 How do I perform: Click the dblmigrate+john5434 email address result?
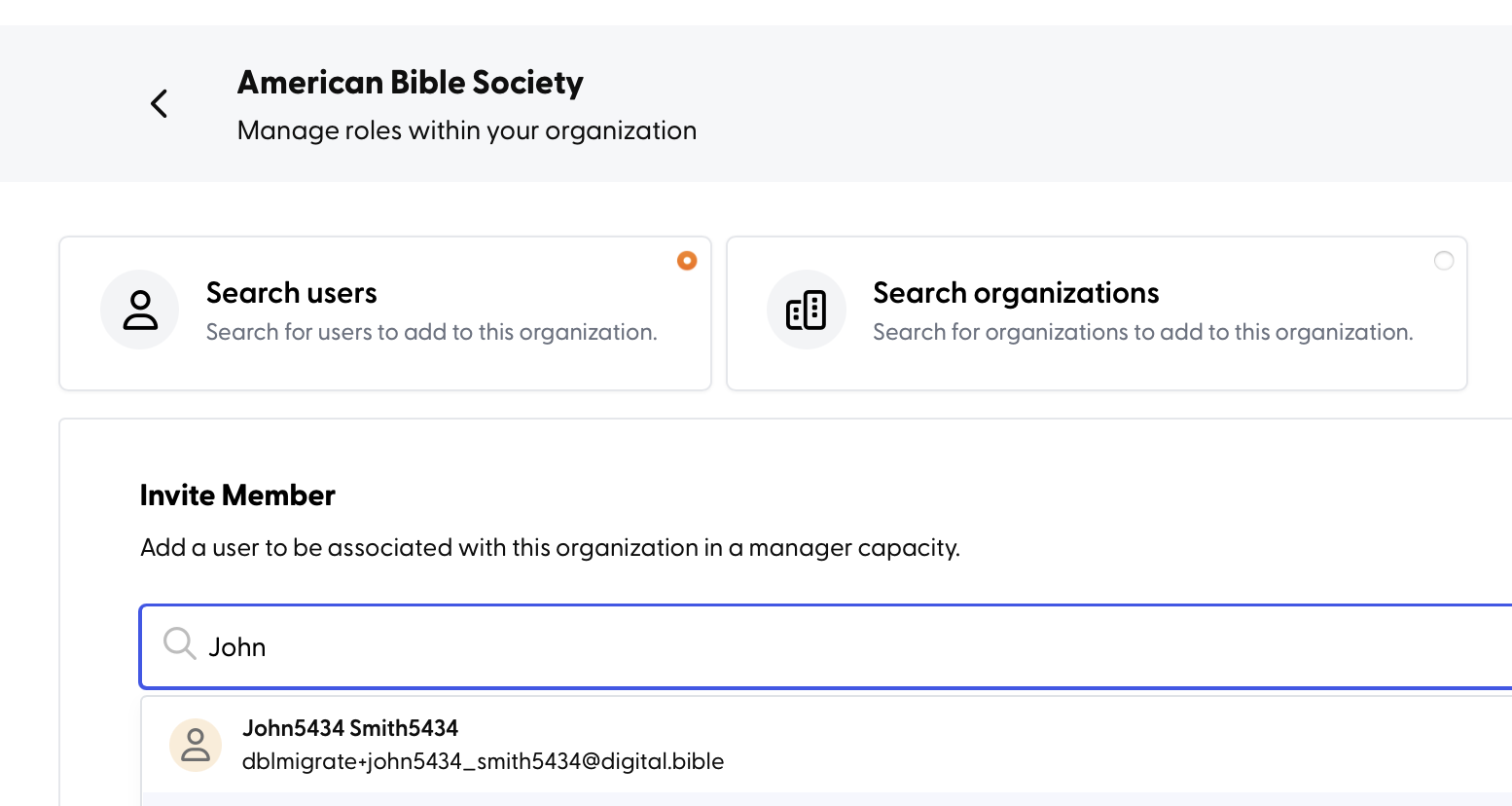(x=483, y=761)
